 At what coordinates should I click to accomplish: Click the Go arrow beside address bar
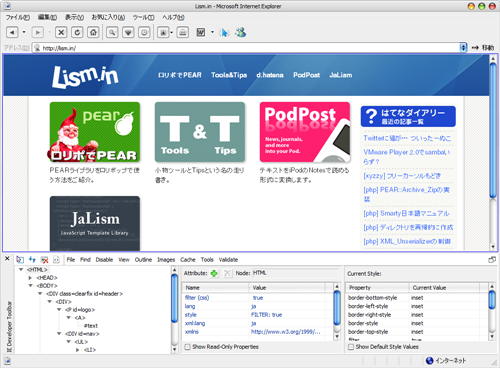tap(475, 48)
